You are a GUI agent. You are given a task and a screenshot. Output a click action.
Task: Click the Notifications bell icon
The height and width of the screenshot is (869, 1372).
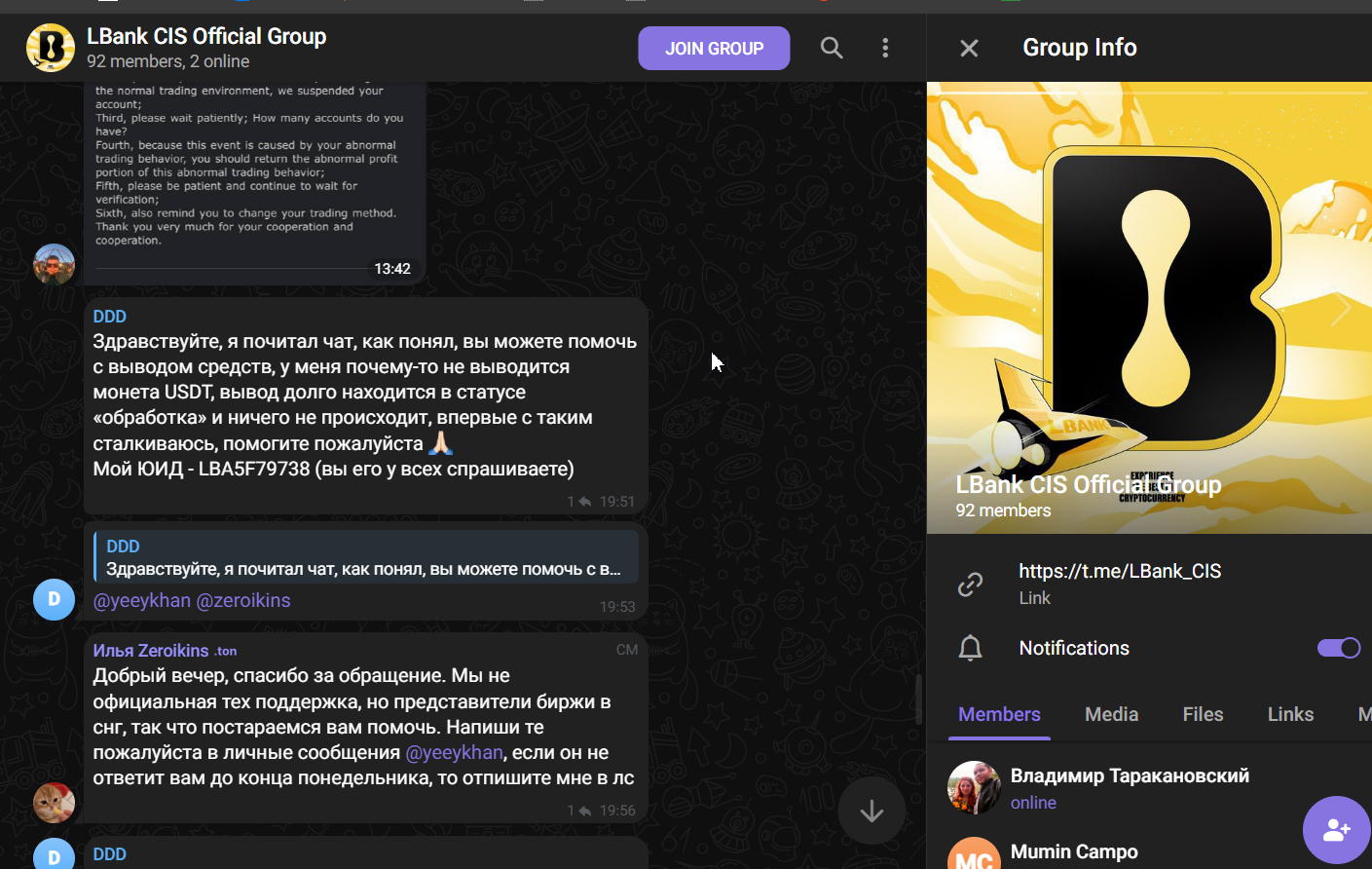click(x=970, y=648)
